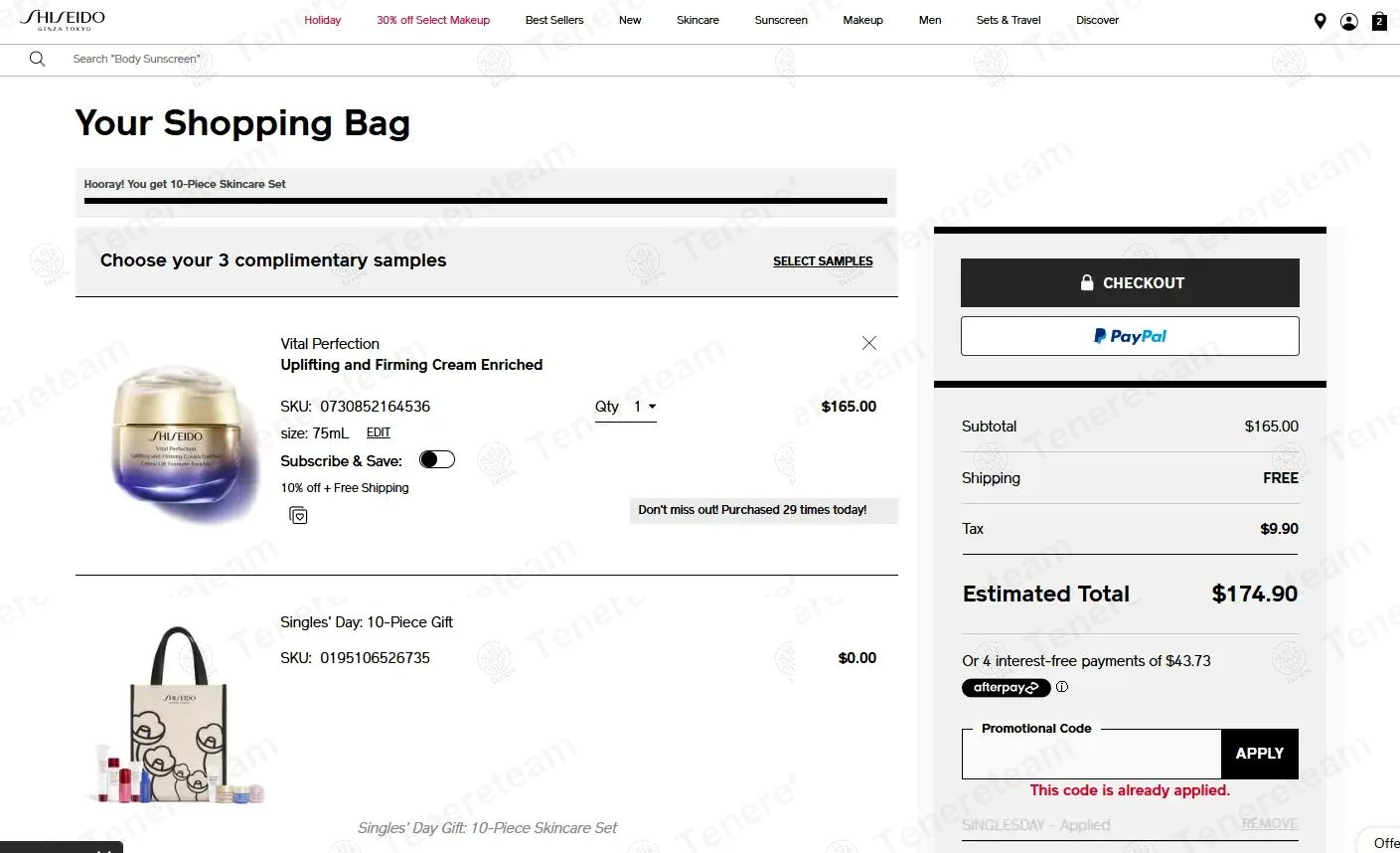Viewport: 1400px width, 853px height.
Task: Click Apply promotional code button
Action: click(x=1260, y=754)
